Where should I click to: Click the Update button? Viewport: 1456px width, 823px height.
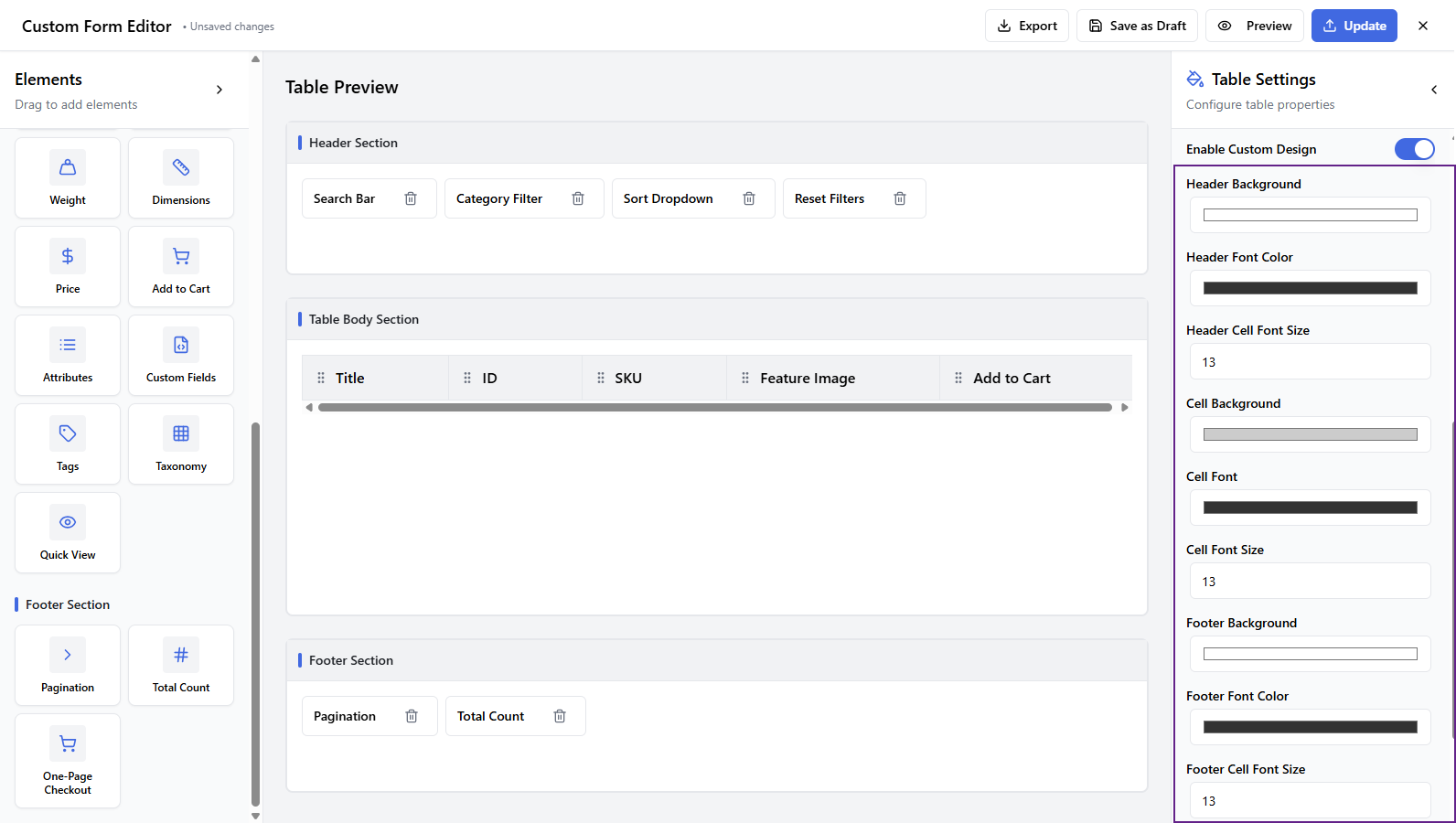1354,26
